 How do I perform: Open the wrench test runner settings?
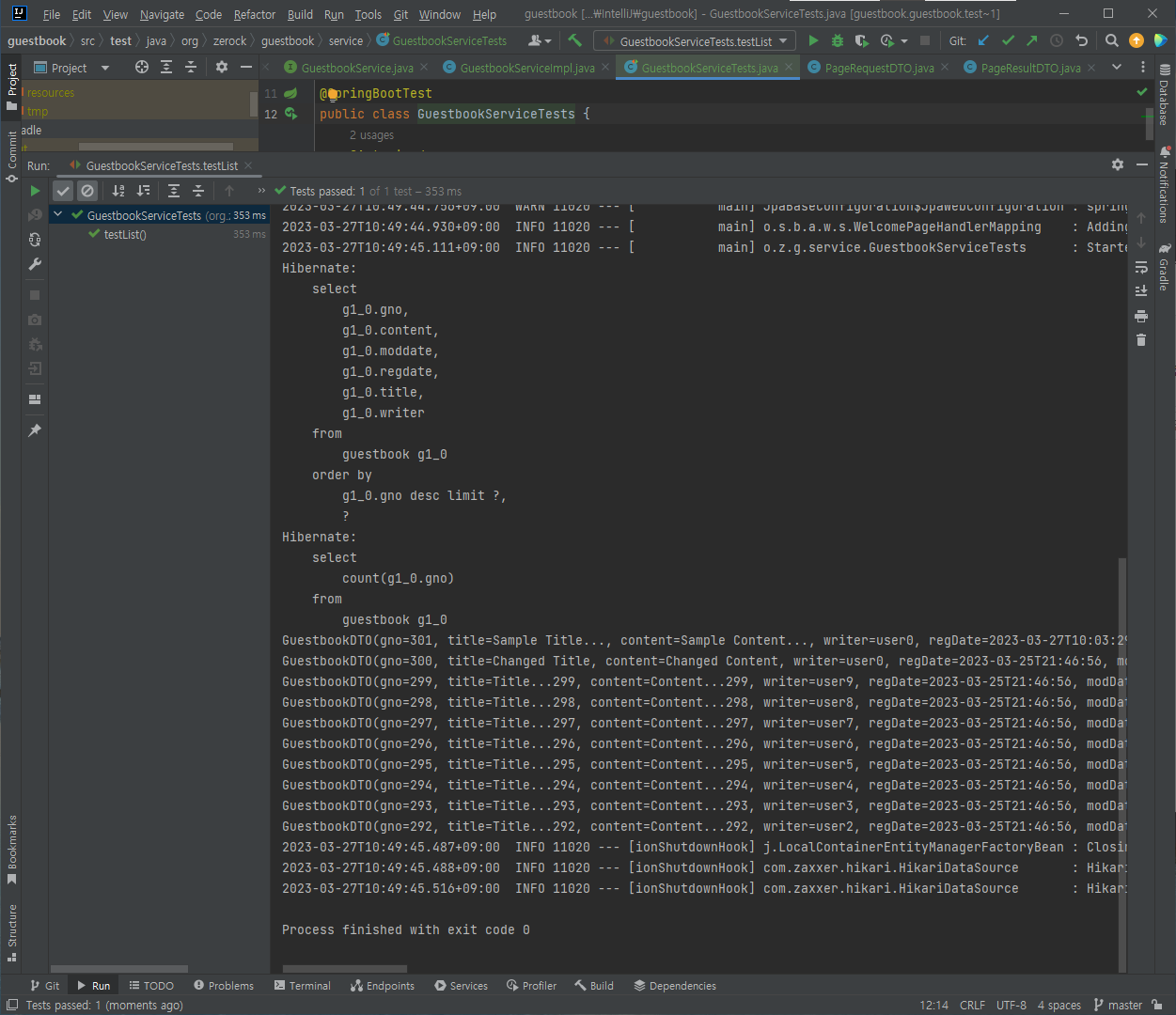pyautogui.click(x=35, y=264)
